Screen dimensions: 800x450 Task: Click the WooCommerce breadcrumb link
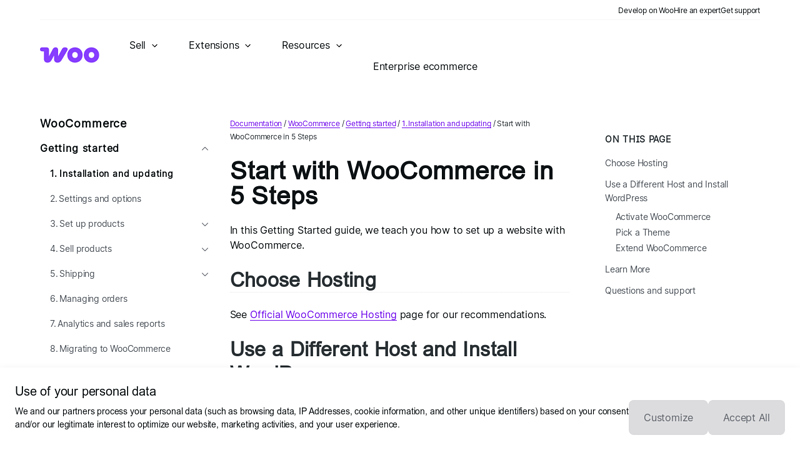click(314, 123)
